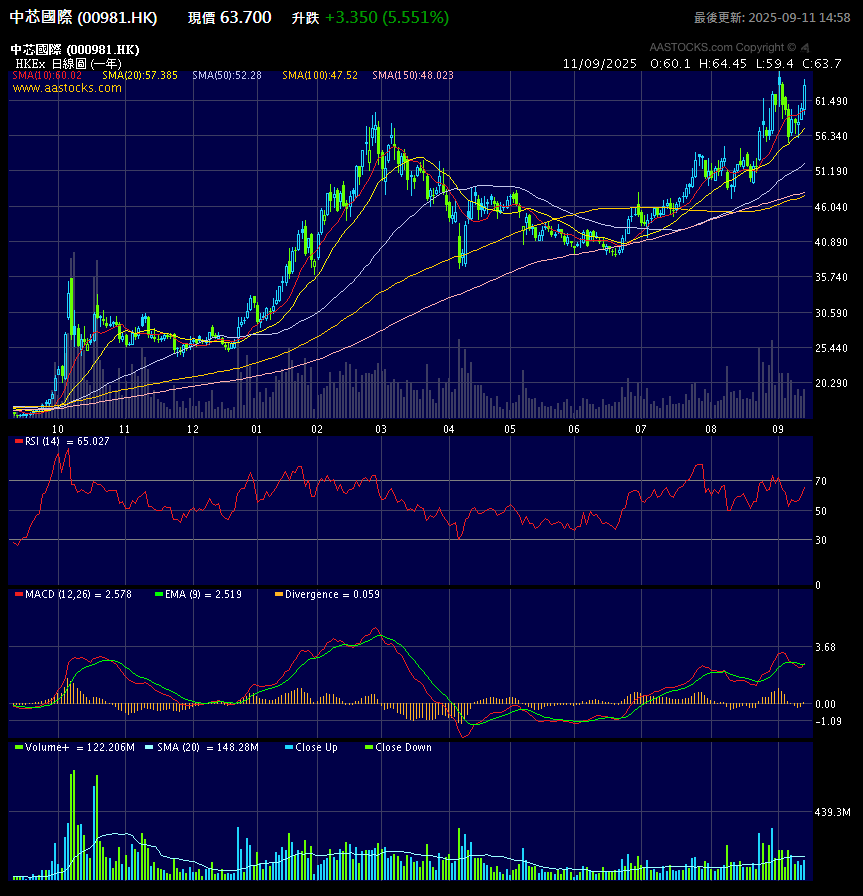Click the high price H:64.45
Image resolution: width=863 pixels, height=896 pixels.
(723, 63)
